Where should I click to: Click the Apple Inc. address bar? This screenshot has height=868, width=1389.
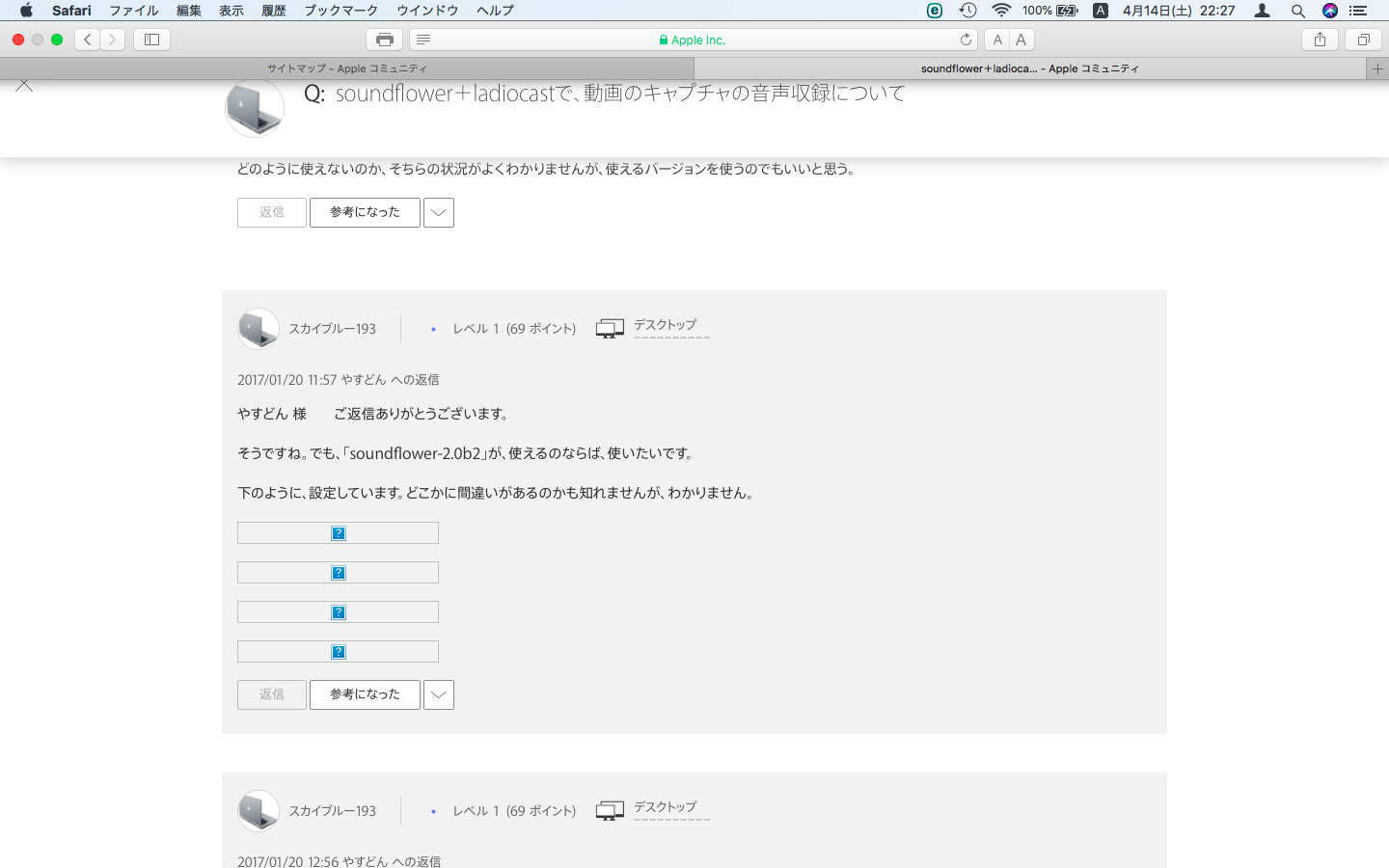[x=693, y=40]
